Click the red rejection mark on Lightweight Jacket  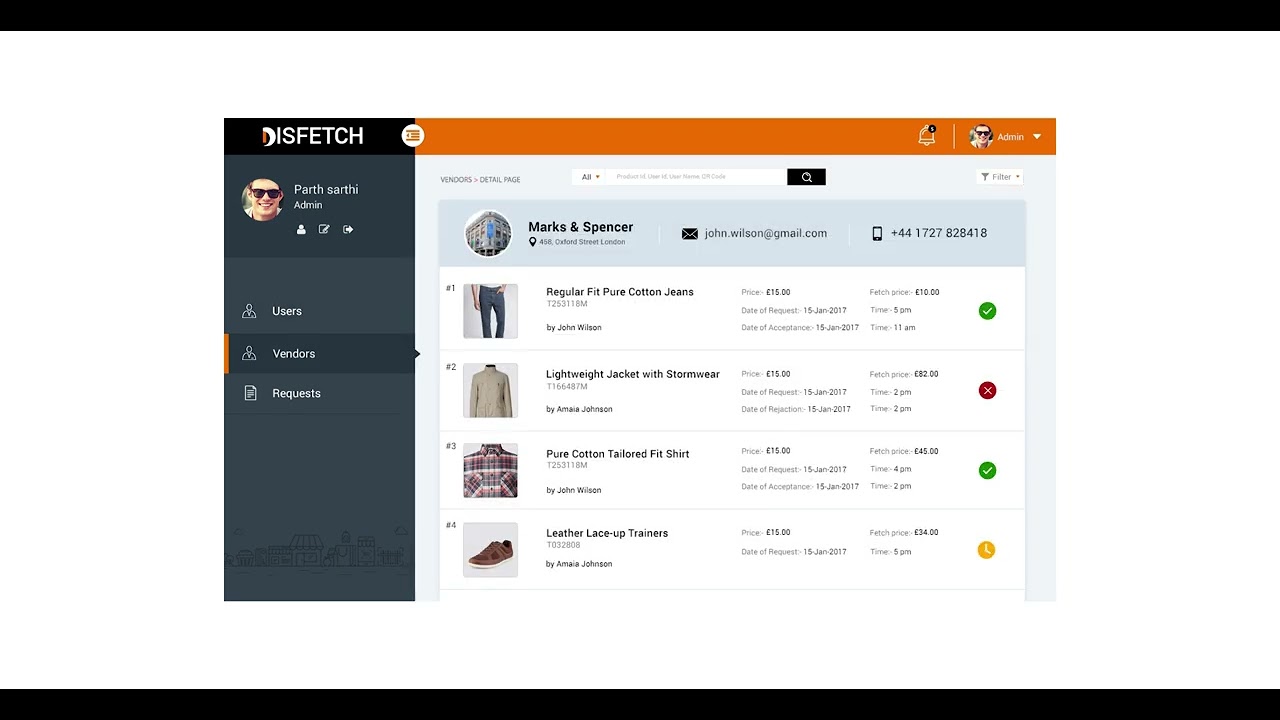tap(987, 390)
